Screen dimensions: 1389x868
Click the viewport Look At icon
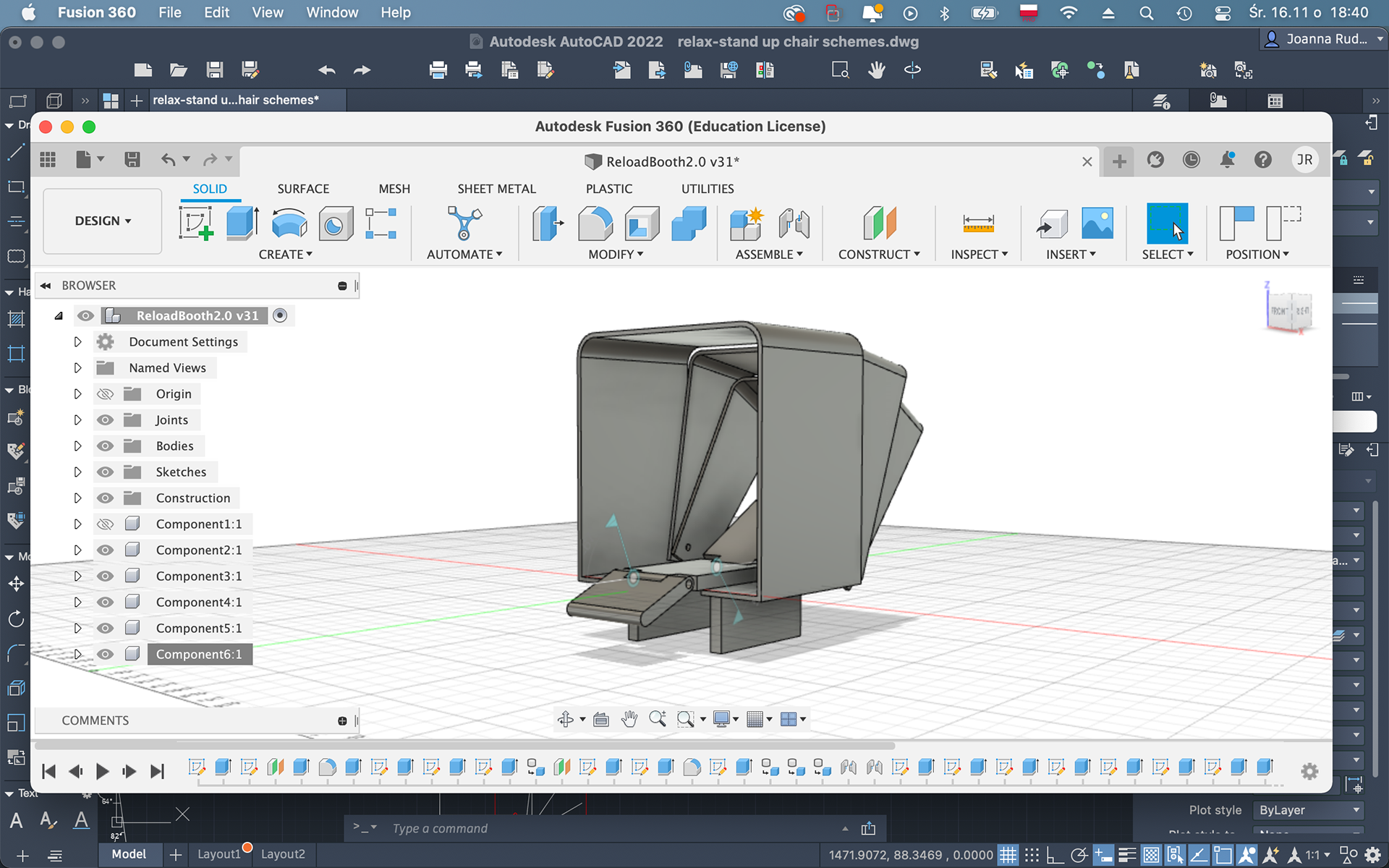(600, 719)
